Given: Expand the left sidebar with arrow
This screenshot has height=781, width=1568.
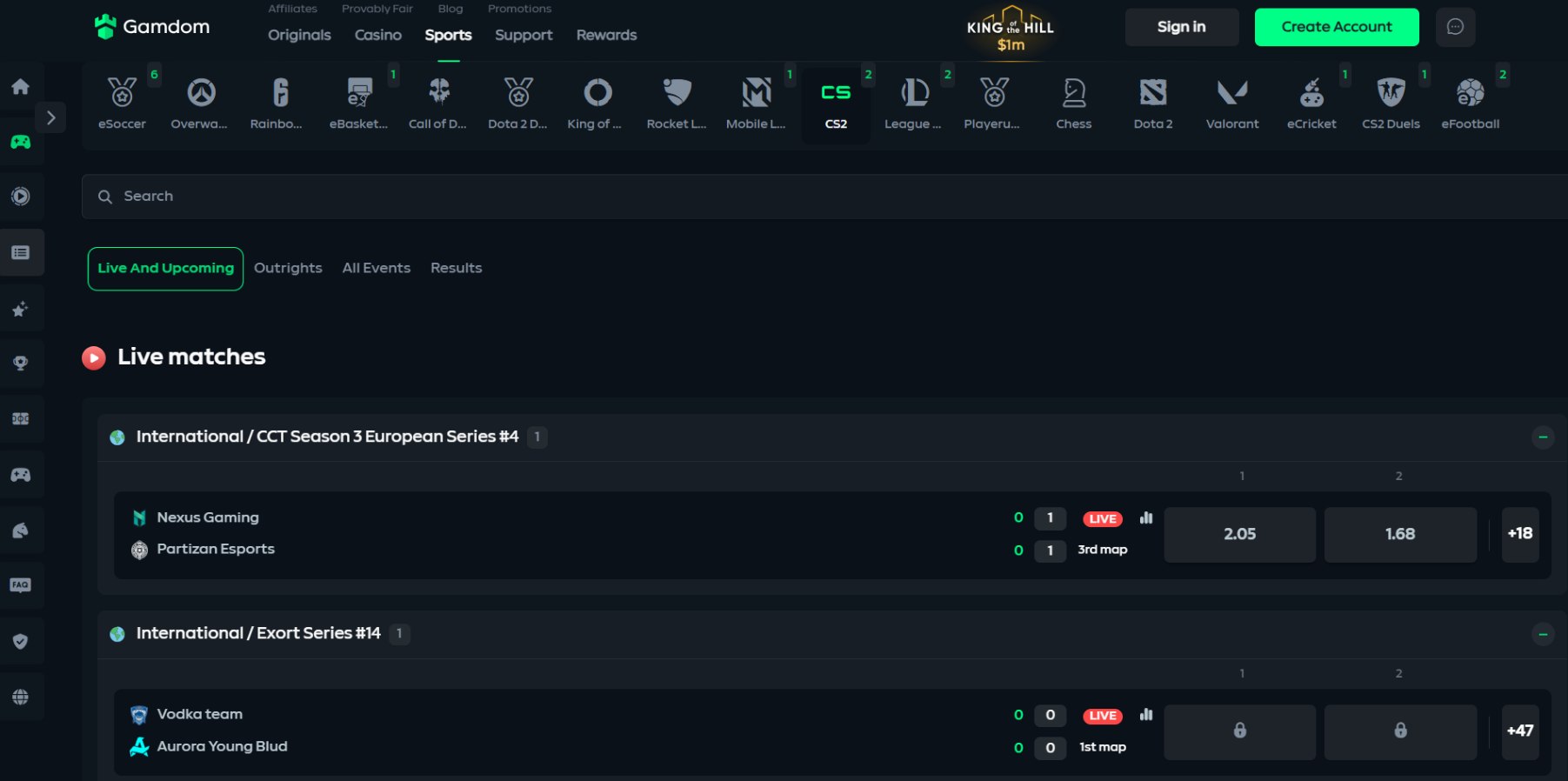Looking at the screenshot, I should coord(51,117).
